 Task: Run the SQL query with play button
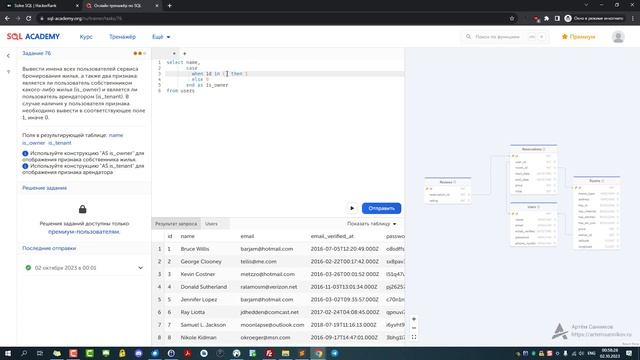click(352, 208)
